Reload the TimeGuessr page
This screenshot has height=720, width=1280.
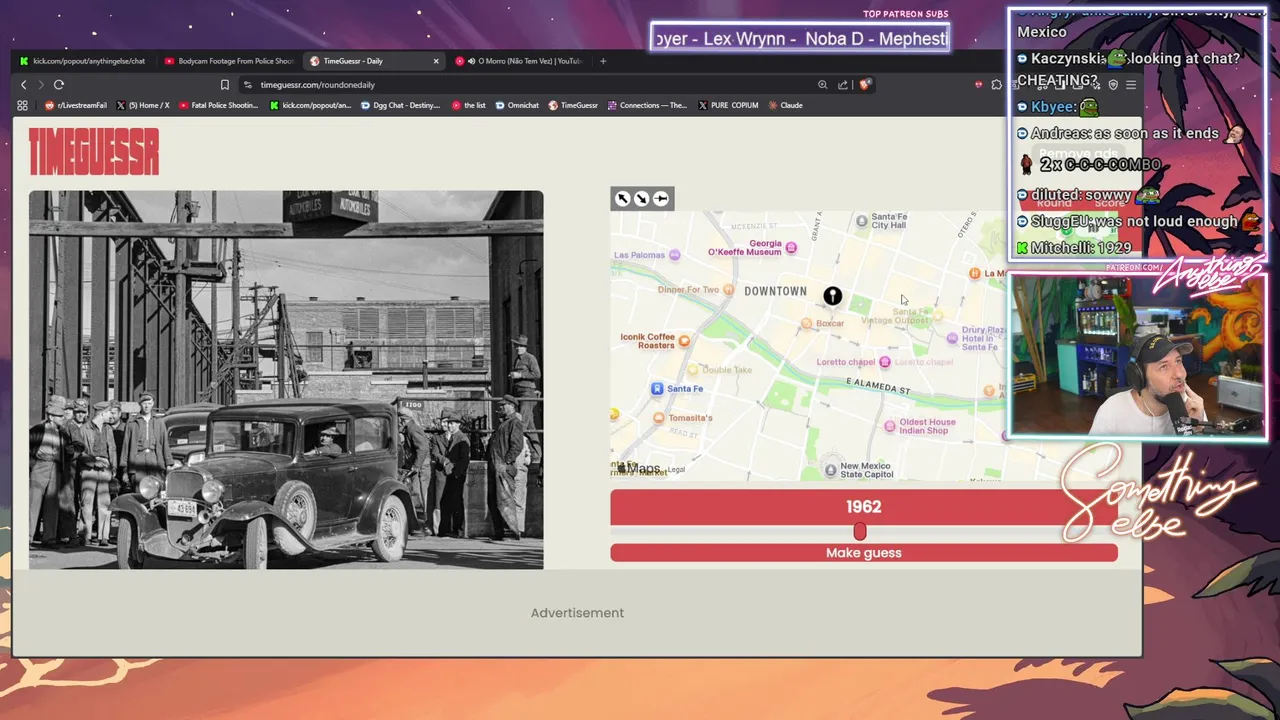coord(59,85)
